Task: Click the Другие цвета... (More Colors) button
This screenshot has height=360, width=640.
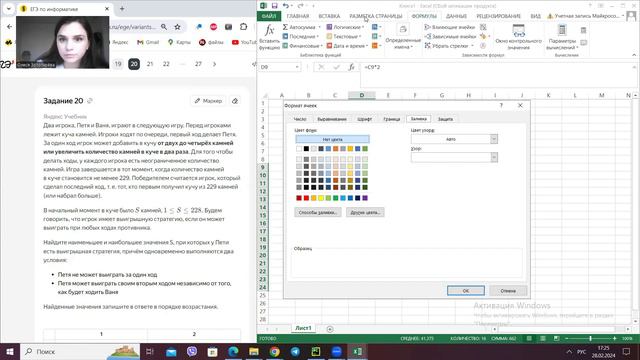Action: 365,212
